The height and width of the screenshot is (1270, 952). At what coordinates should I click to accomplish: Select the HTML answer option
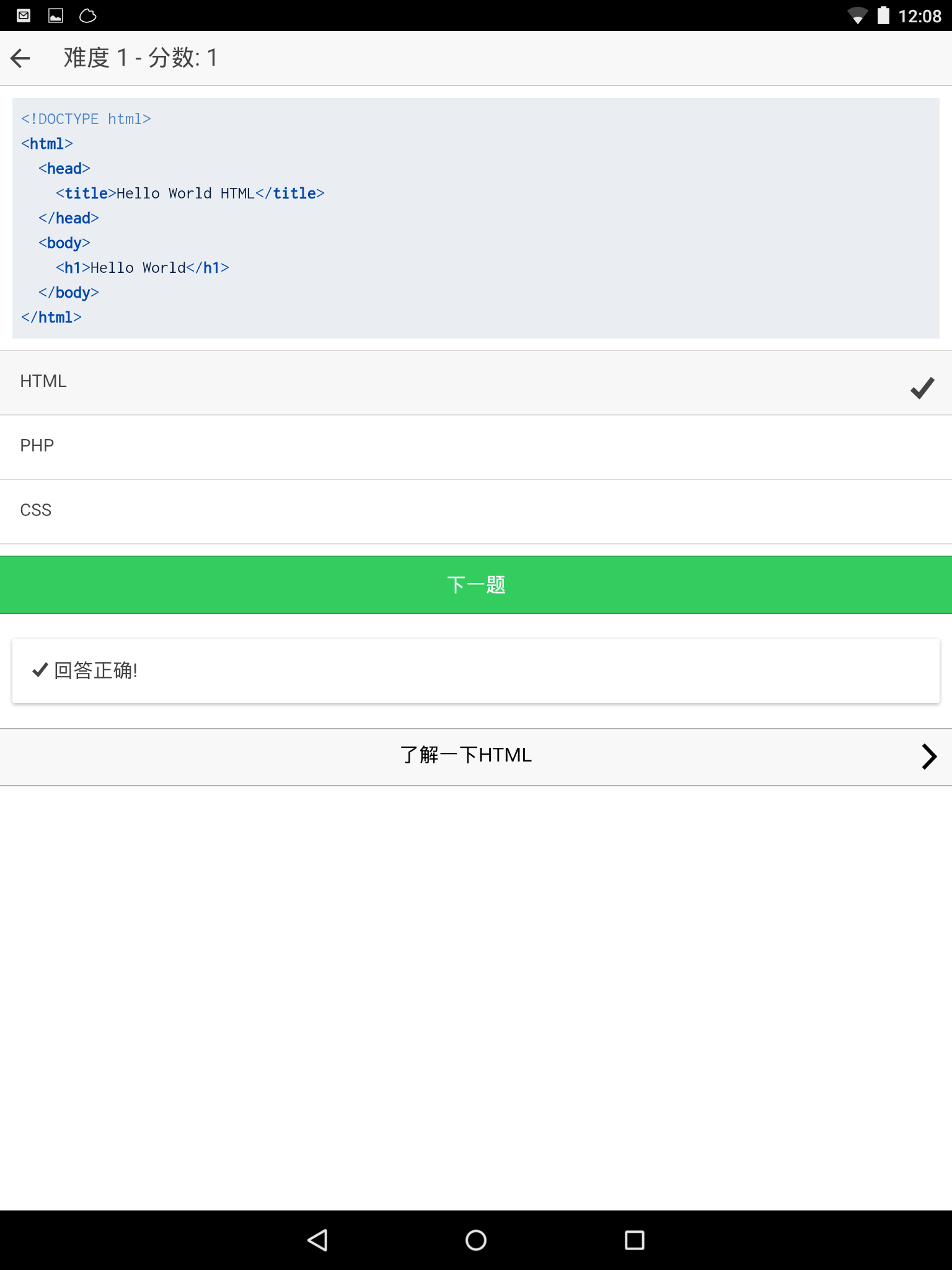pos(476,383)
